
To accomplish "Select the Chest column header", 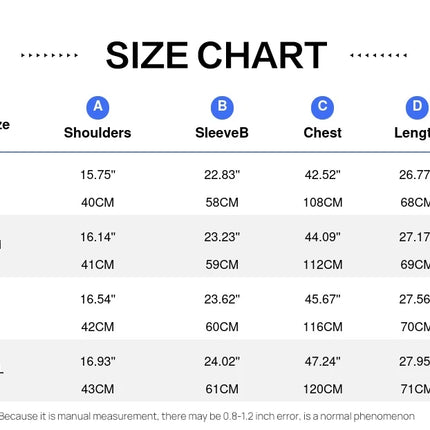I will (322, 133).
